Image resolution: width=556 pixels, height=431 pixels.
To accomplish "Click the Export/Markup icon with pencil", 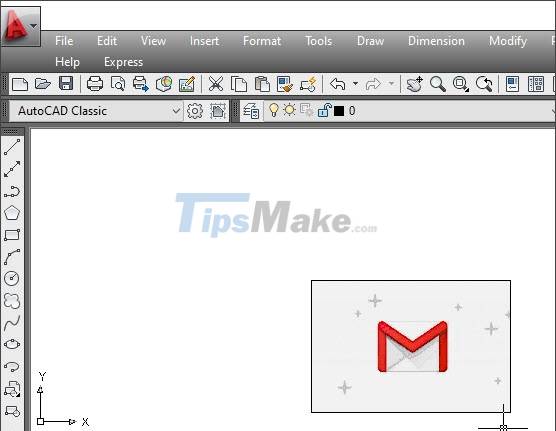I will pyautogui.click(x=187, y=84).
